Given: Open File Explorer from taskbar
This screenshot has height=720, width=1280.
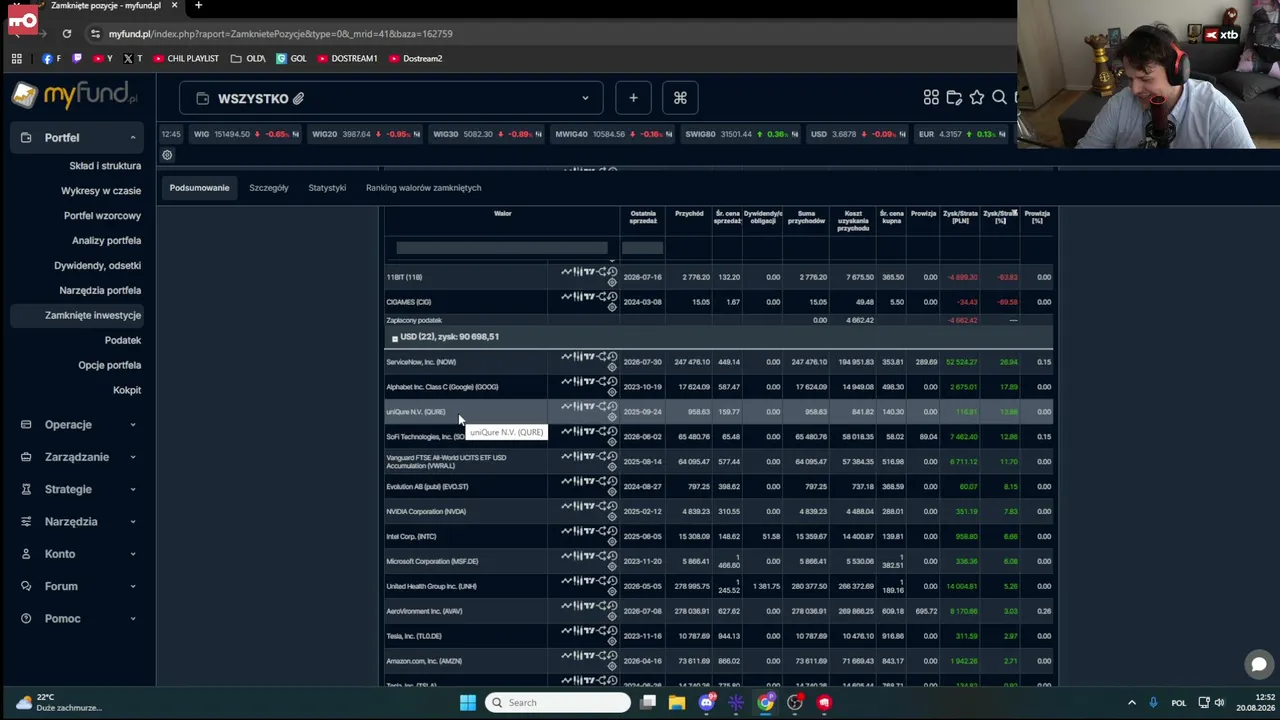Looking at the screenshot, I should 677,702.
